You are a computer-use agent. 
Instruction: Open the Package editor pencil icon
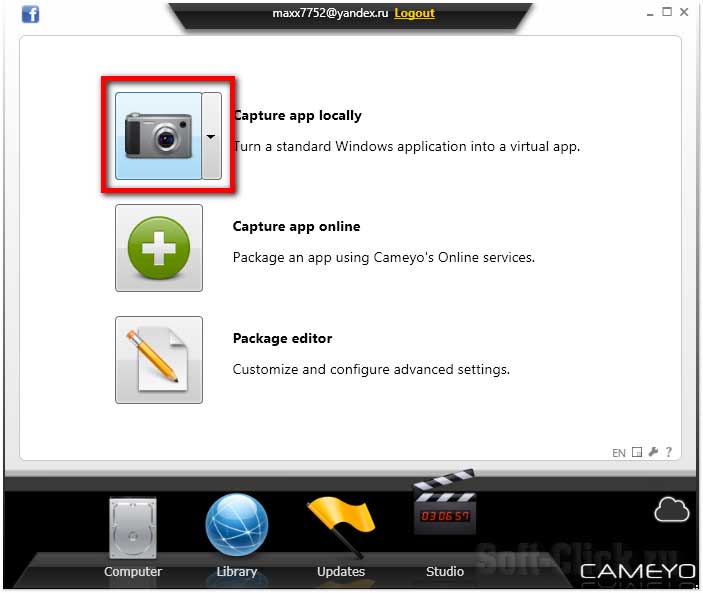(x=159, y=360)
